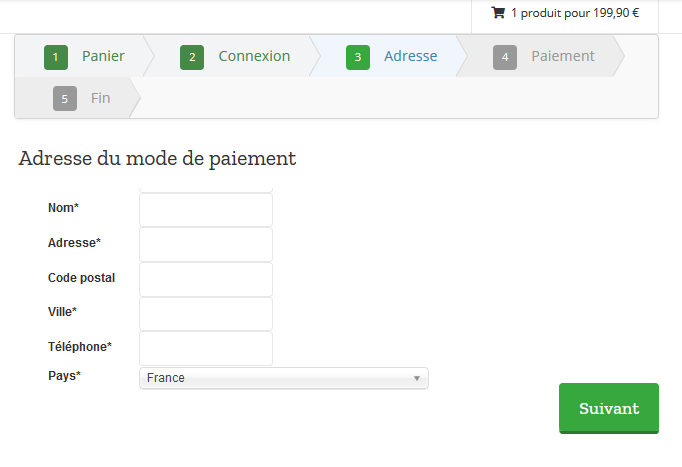Click the step 4 number badge

click(505, 57)
